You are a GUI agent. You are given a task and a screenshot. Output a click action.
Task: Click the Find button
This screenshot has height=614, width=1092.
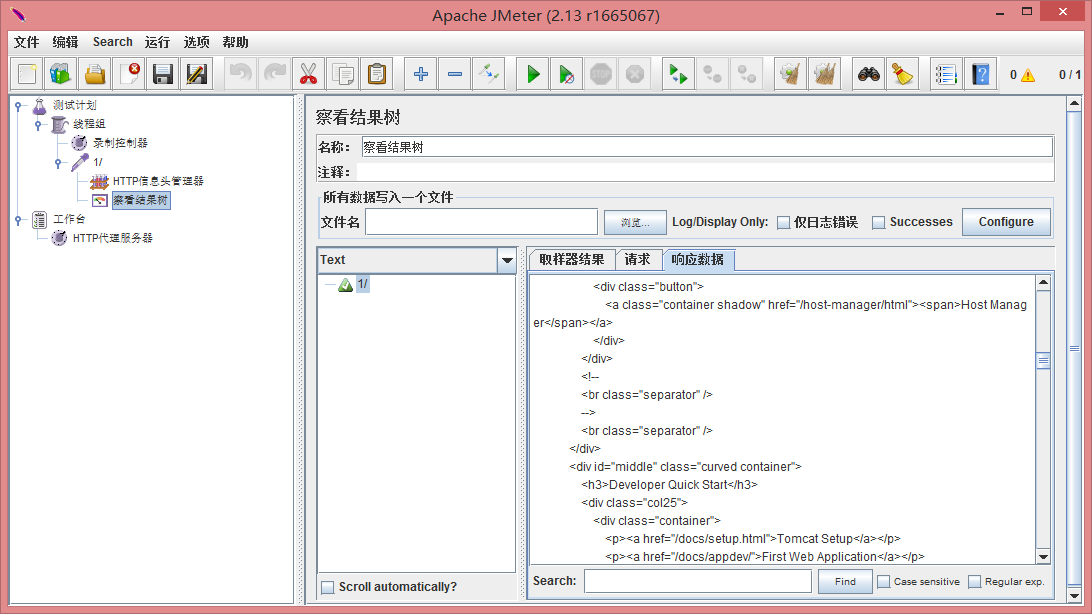[x=845, y=581]
